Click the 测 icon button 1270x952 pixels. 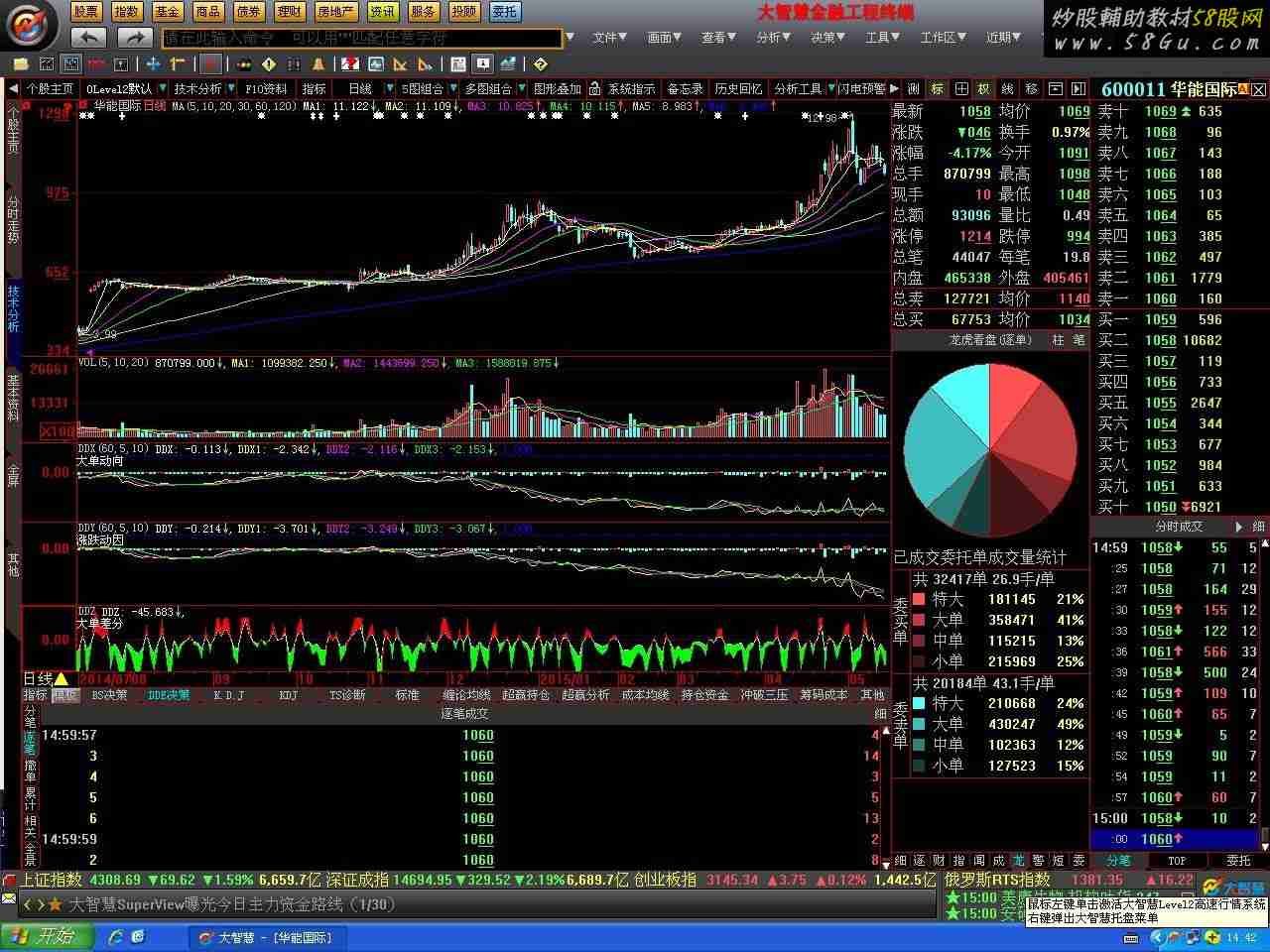[914, 88]
